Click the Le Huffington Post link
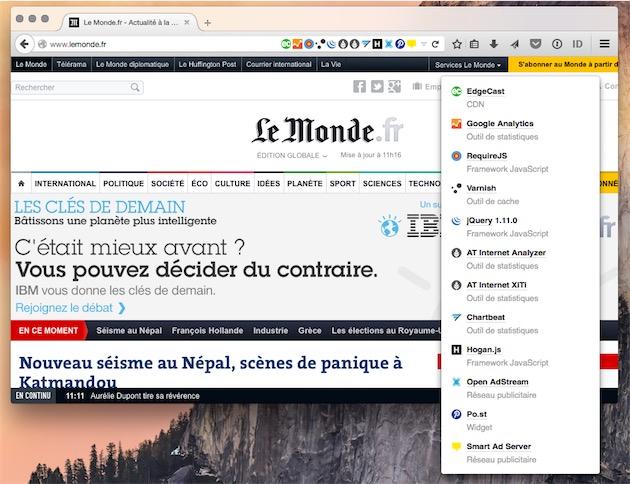630x484 pixels. (207, 64)
